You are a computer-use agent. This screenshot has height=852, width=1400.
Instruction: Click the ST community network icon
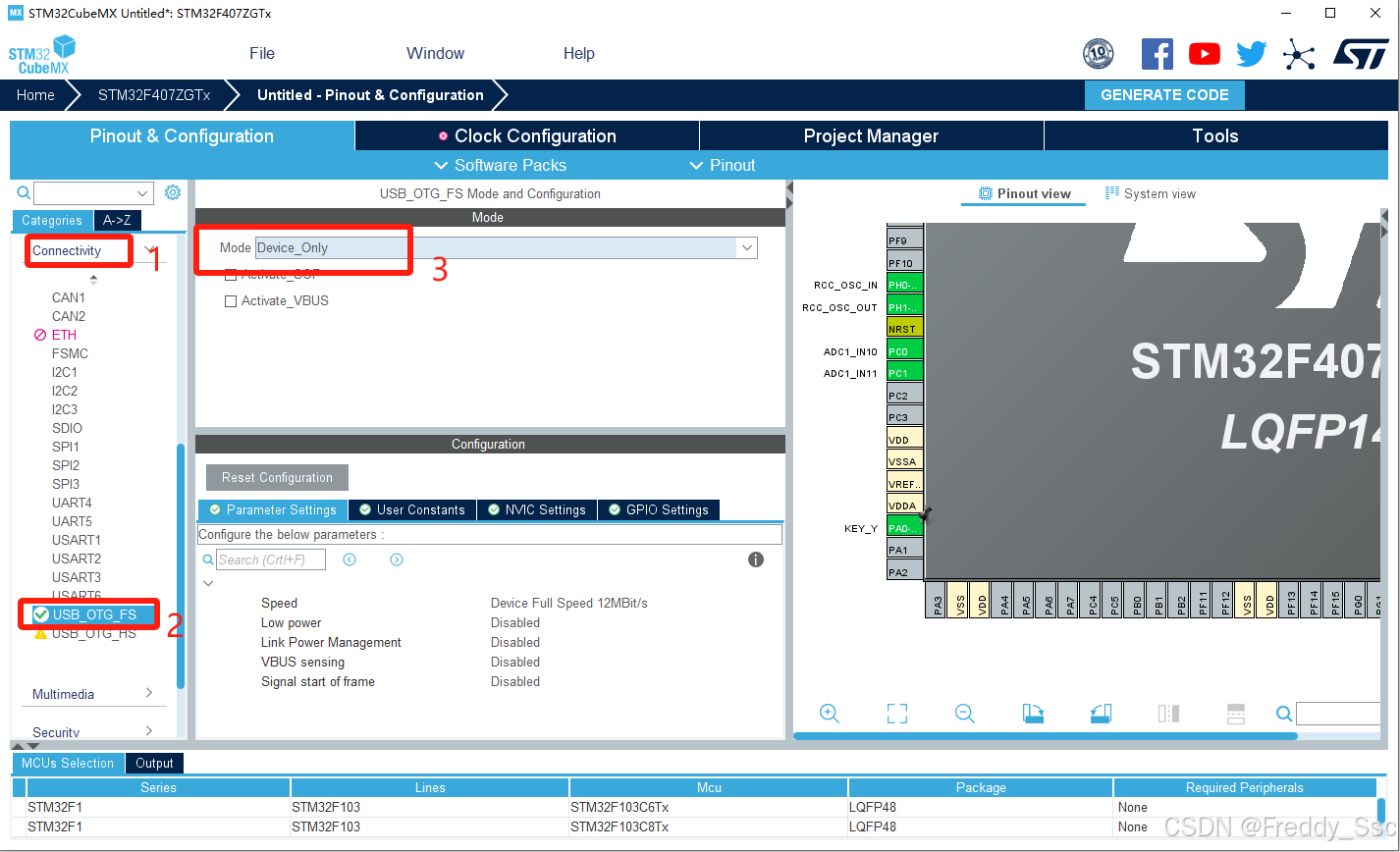coord(1299,55)
